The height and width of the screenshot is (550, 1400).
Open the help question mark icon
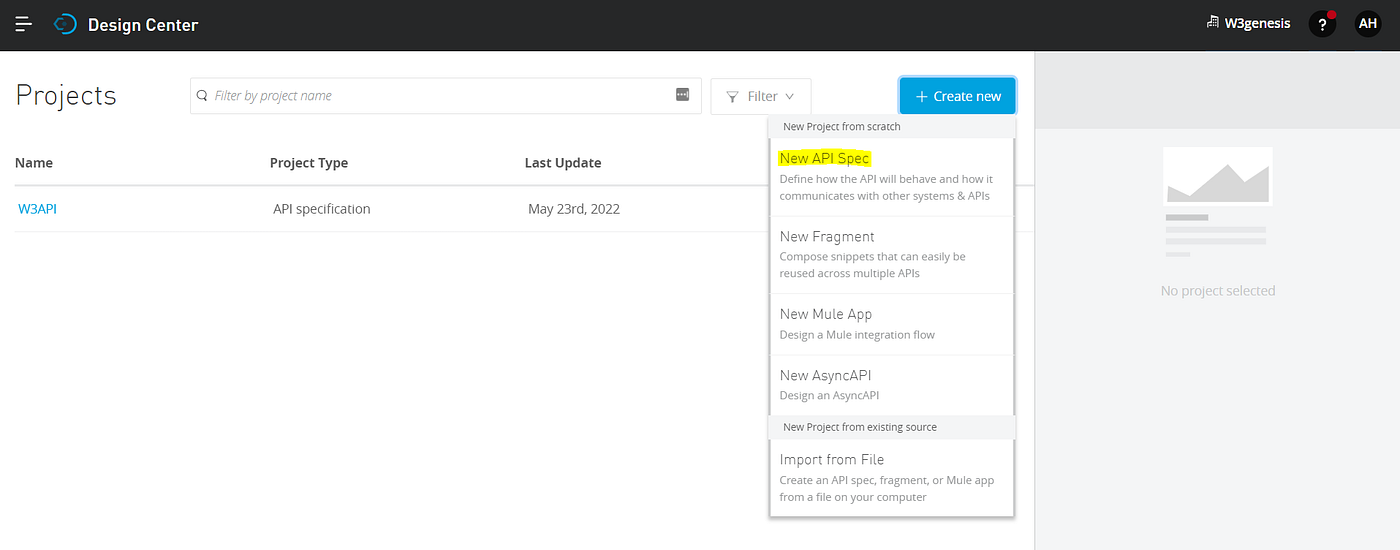pyautogui.click(x=1322, y=24)
